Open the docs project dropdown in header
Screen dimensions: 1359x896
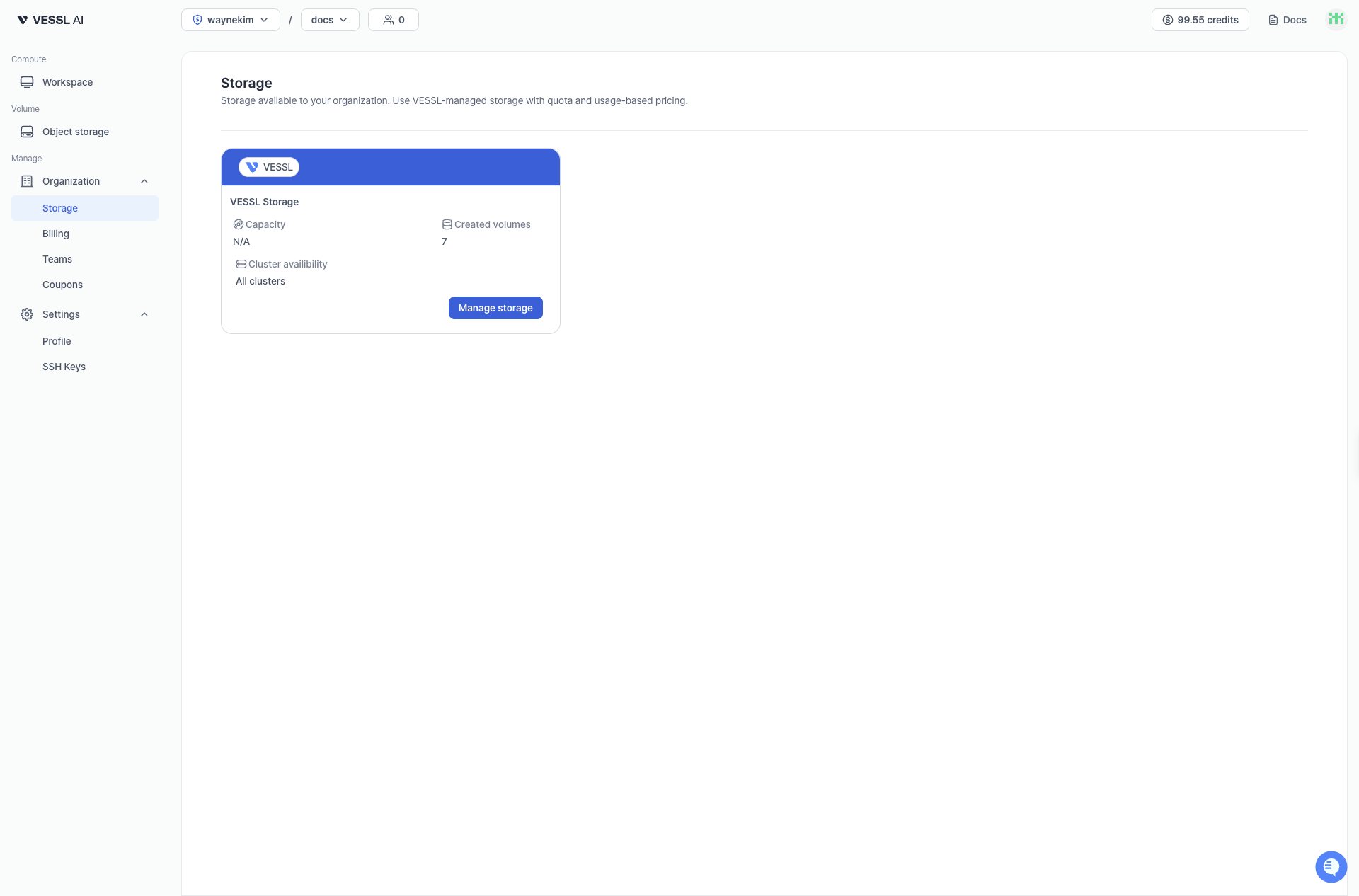pyautogui.click(x=329, y=20)
